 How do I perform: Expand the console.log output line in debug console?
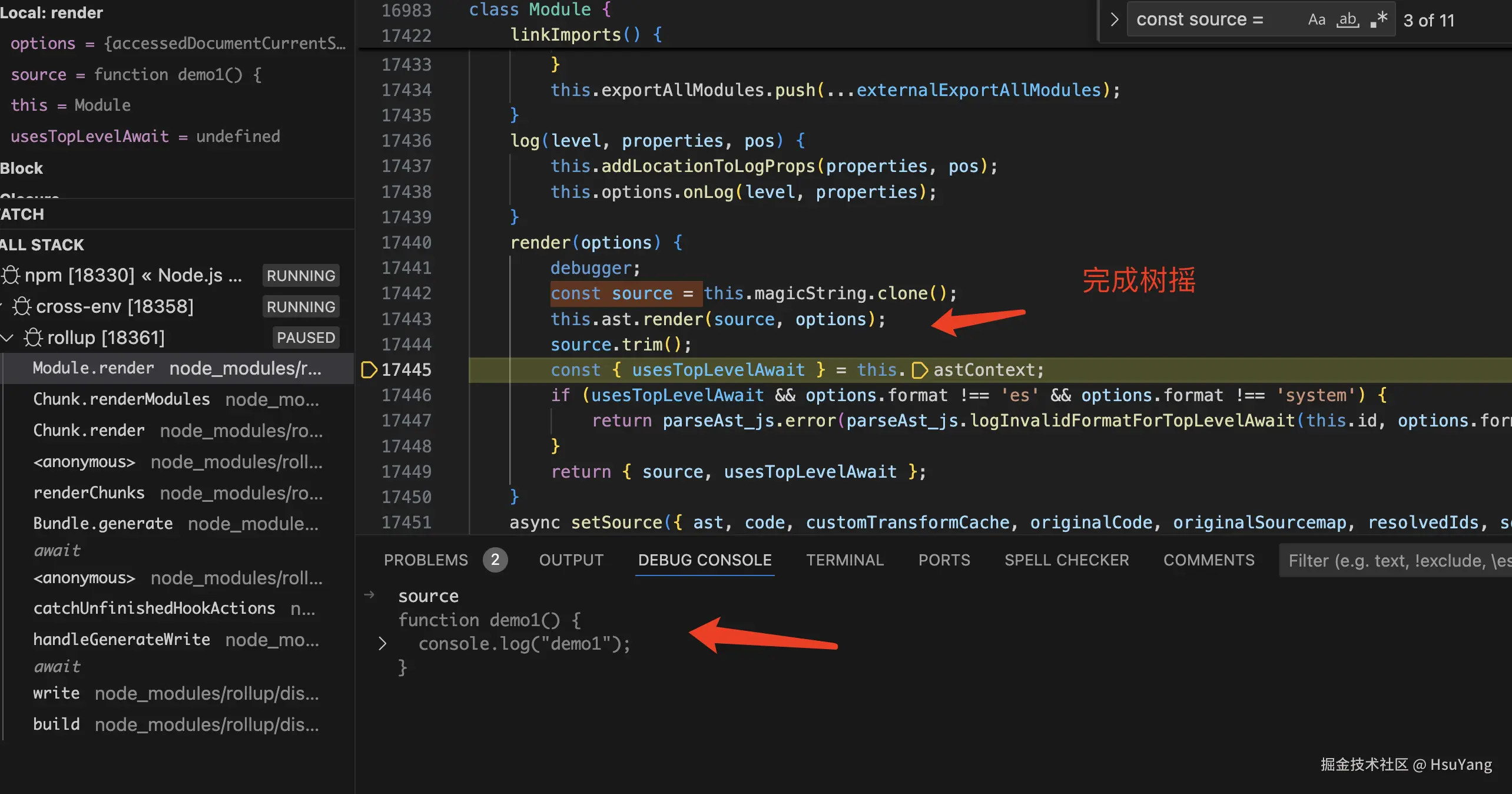pos(382,643)
